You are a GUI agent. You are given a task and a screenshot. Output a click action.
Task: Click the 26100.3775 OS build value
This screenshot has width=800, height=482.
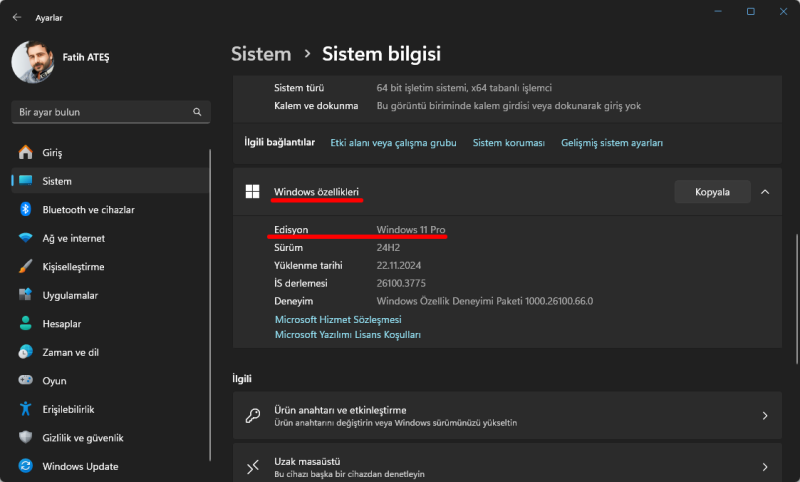click(401, 283)
